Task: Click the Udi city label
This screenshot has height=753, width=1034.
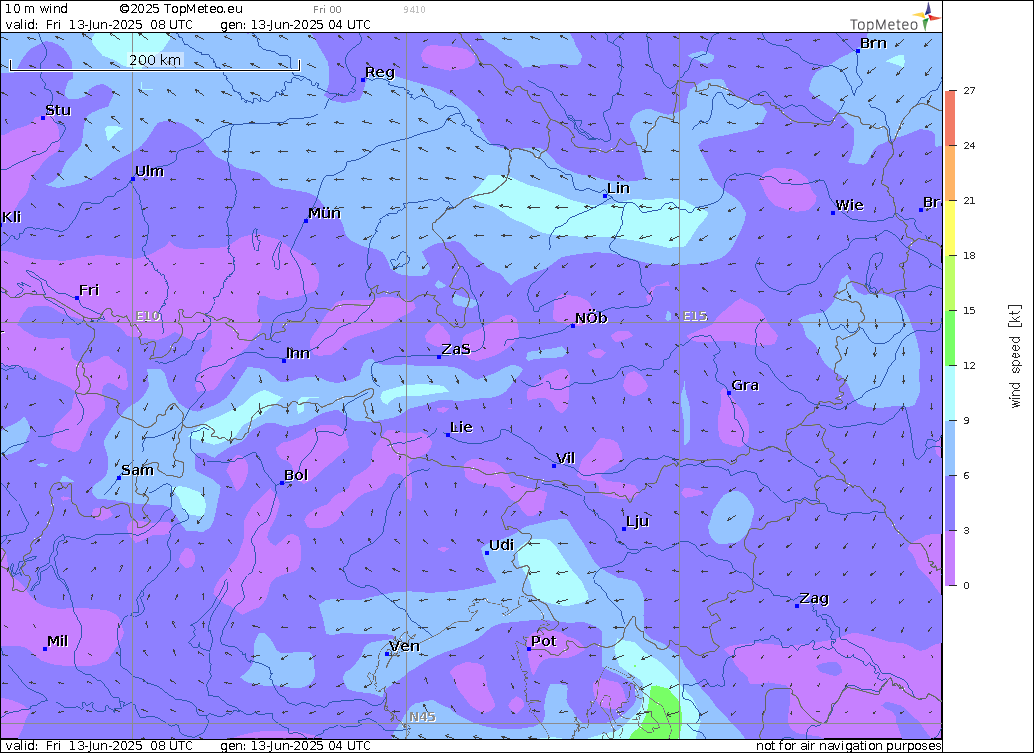Action: (x=501, y=545)
